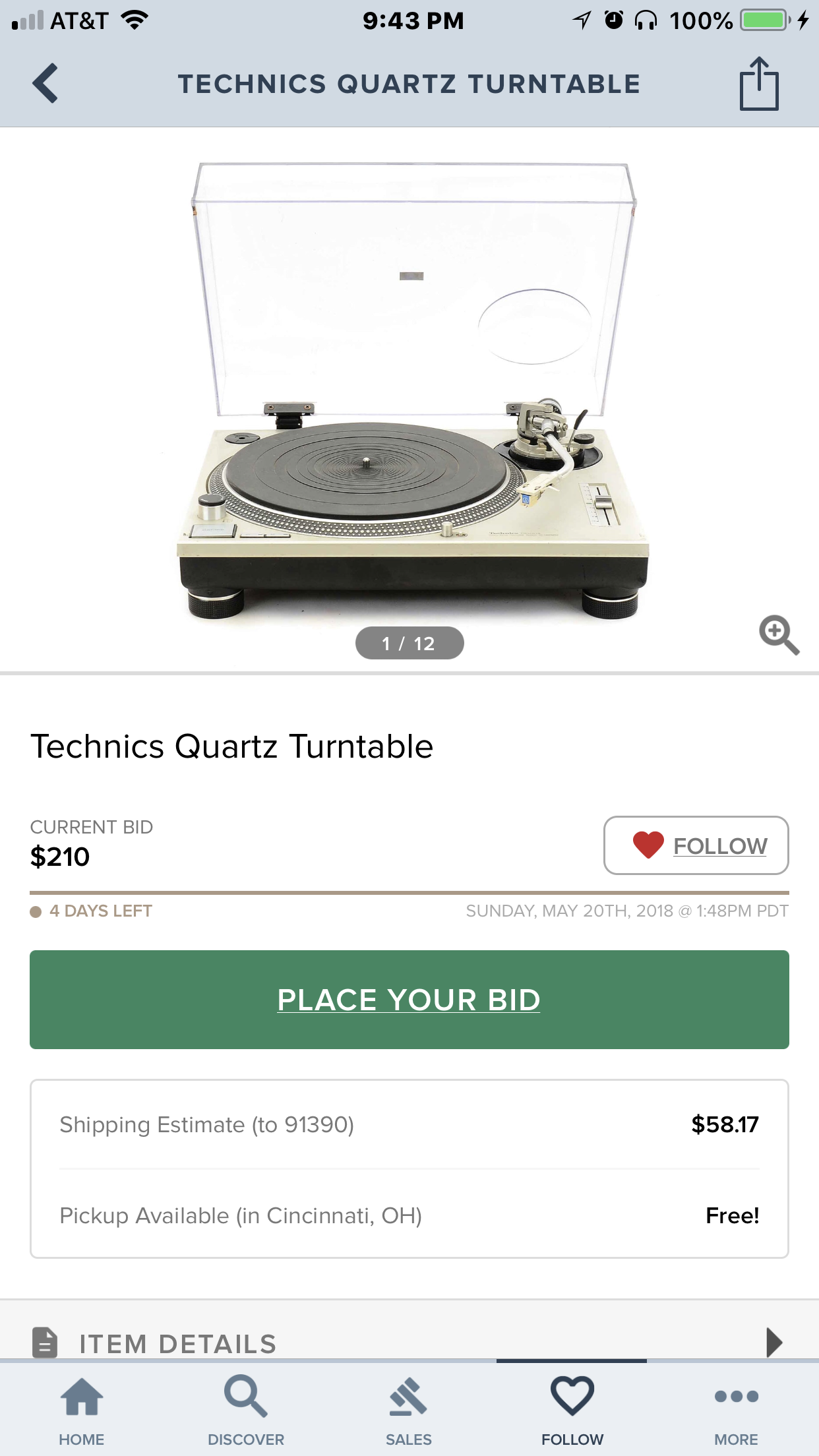Open the Sales tab label
Viewport: 819px width, 1456px height.
(409, 1440)
